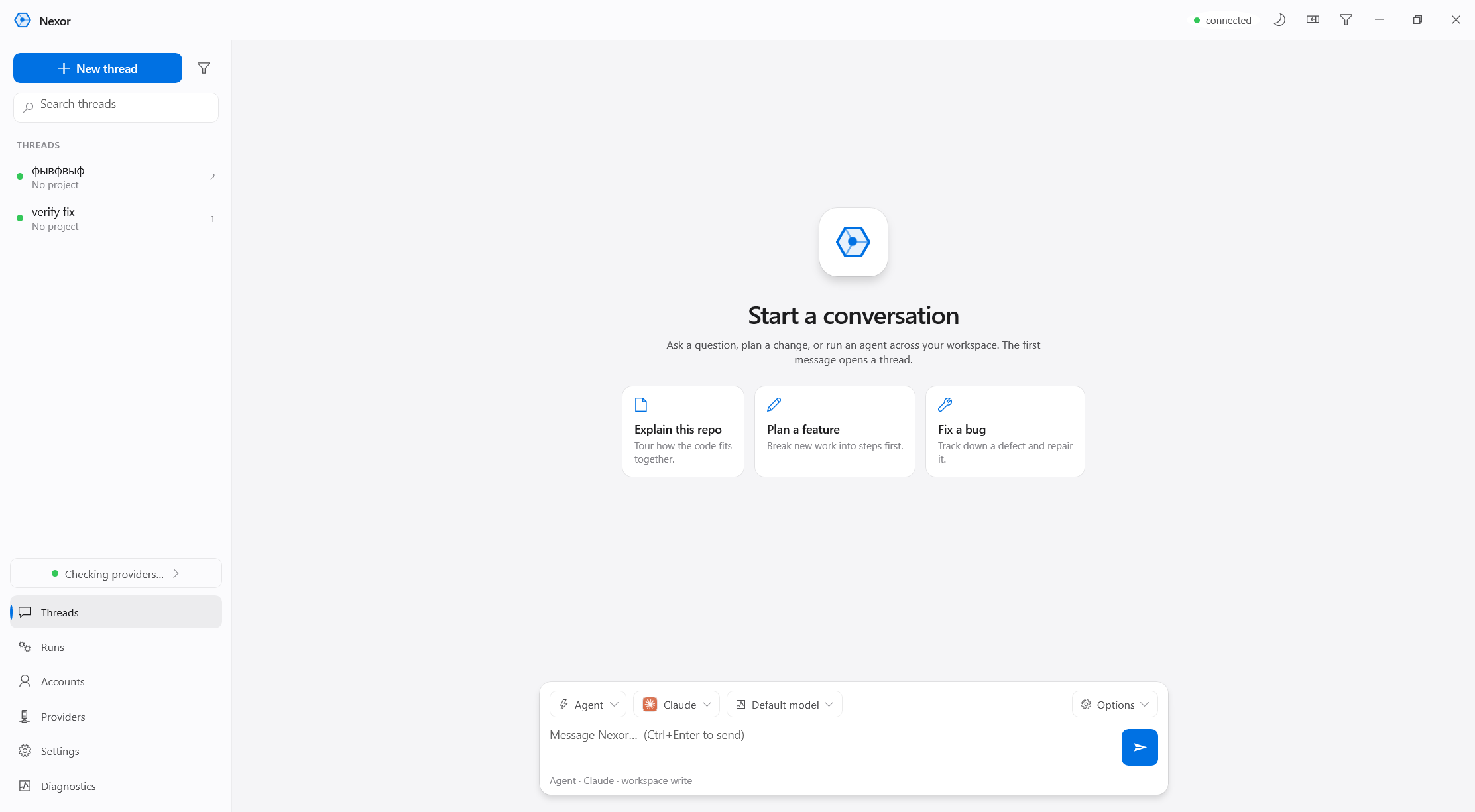Expand the Options dropdown

pyautogui.click(x=1114, y=704)
